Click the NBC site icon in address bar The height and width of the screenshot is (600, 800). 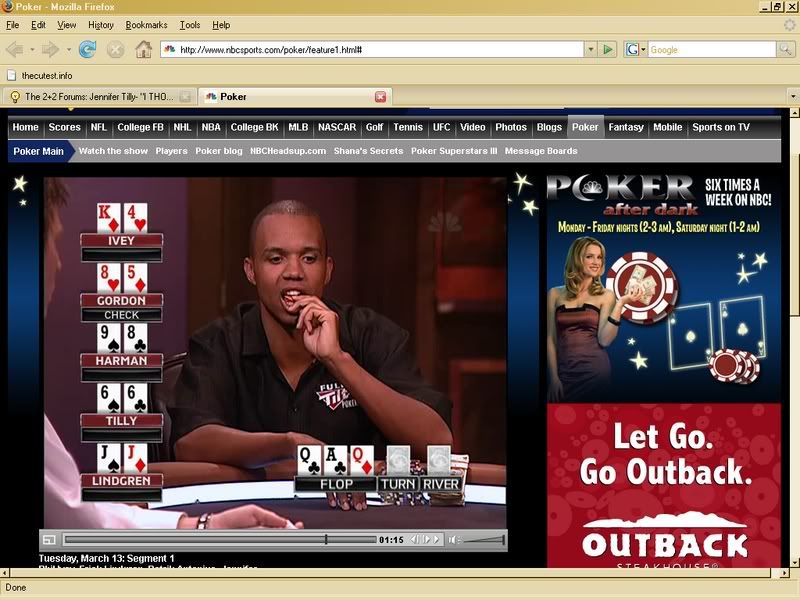(x=170, y=49)
